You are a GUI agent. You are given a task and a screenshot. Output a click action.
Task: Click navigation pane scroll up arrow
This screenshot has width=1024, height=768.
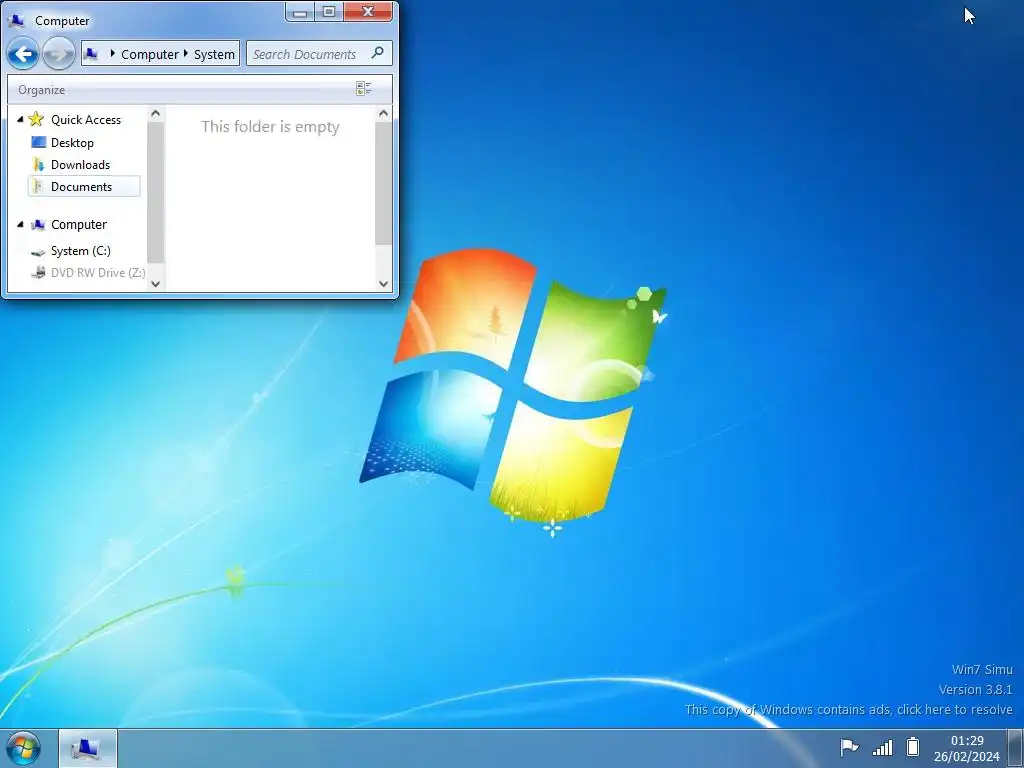click(x=155, y=114)
